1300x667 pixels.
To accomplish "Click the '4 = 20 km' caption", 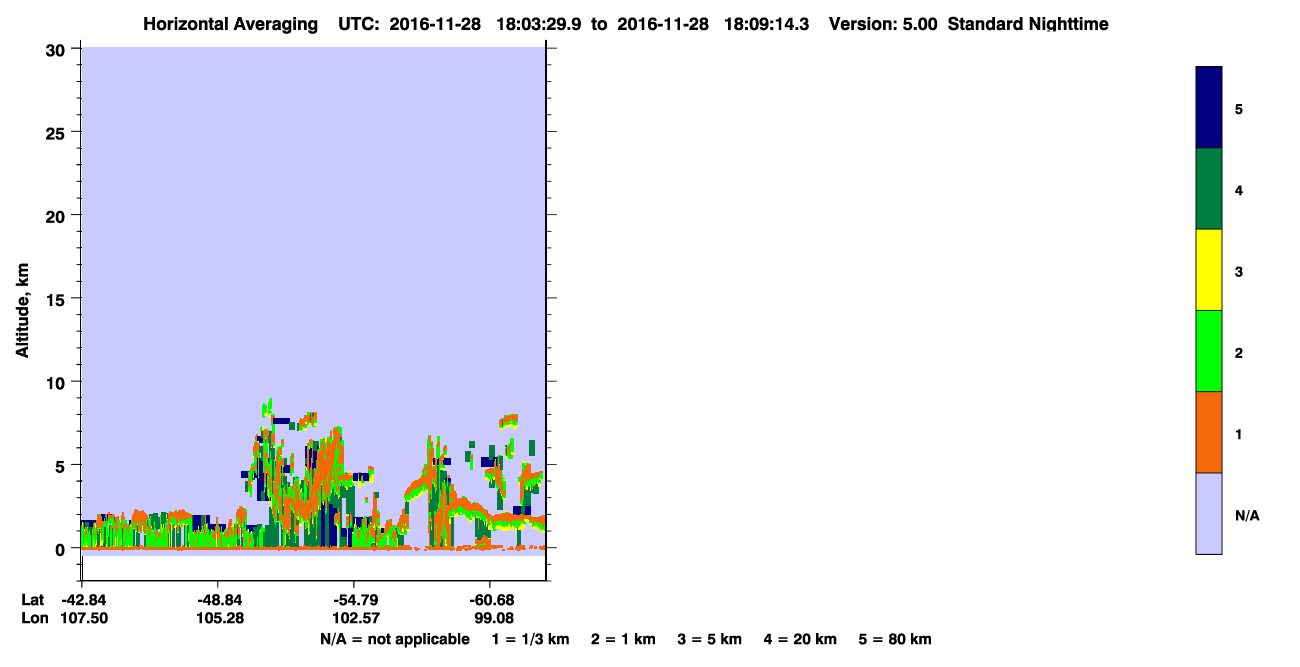I will pos(801,639).
